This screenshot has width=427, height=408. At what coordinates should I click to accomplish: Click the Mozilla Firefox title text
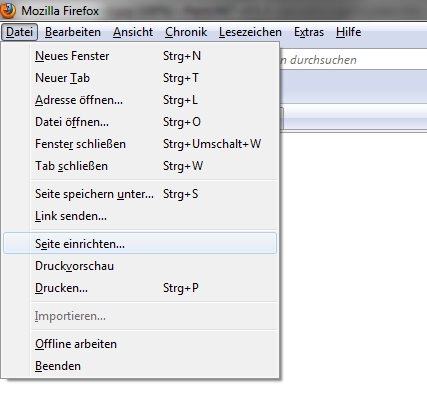click(60, 11)
